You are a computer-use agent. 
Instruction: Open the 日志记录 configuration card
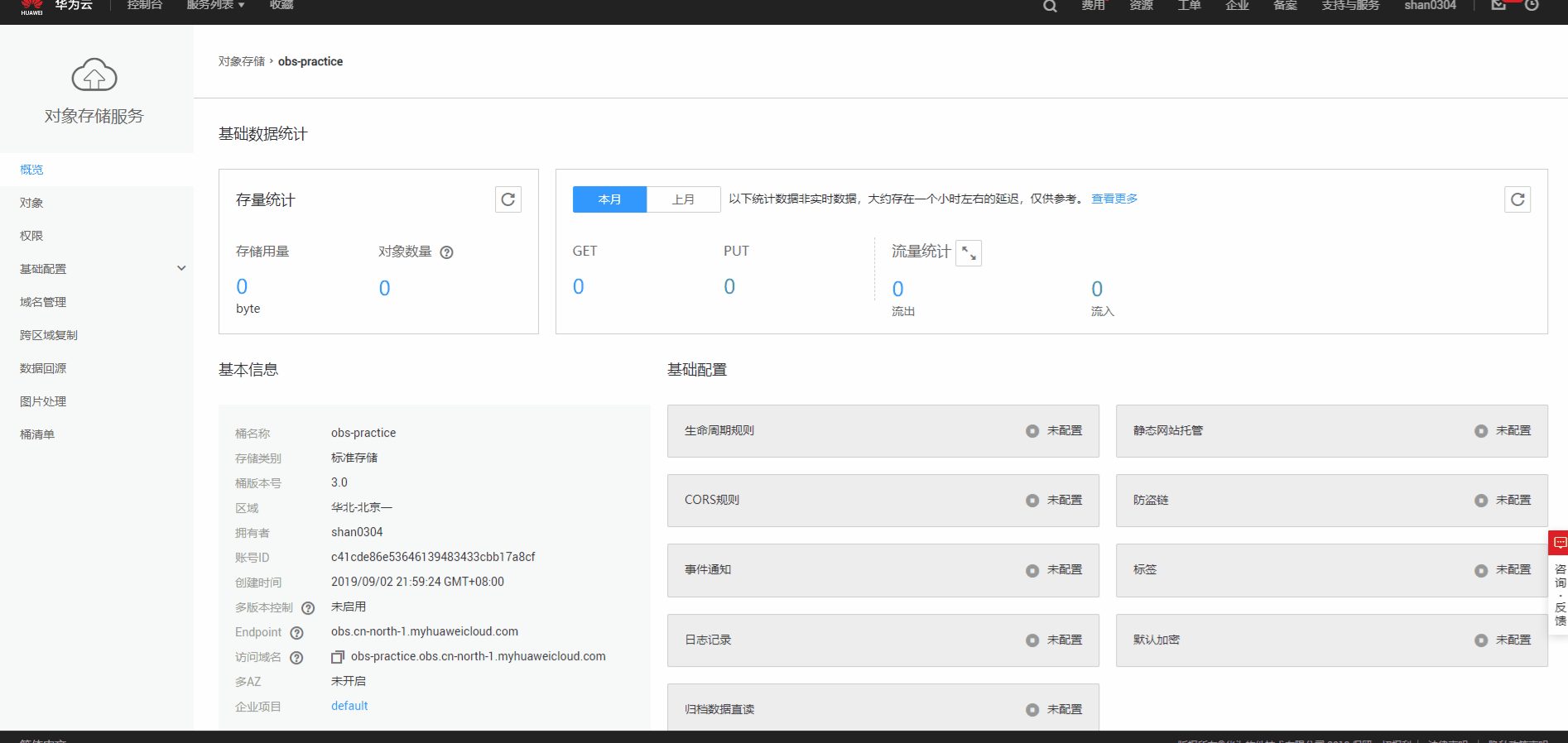click(883, 640)
